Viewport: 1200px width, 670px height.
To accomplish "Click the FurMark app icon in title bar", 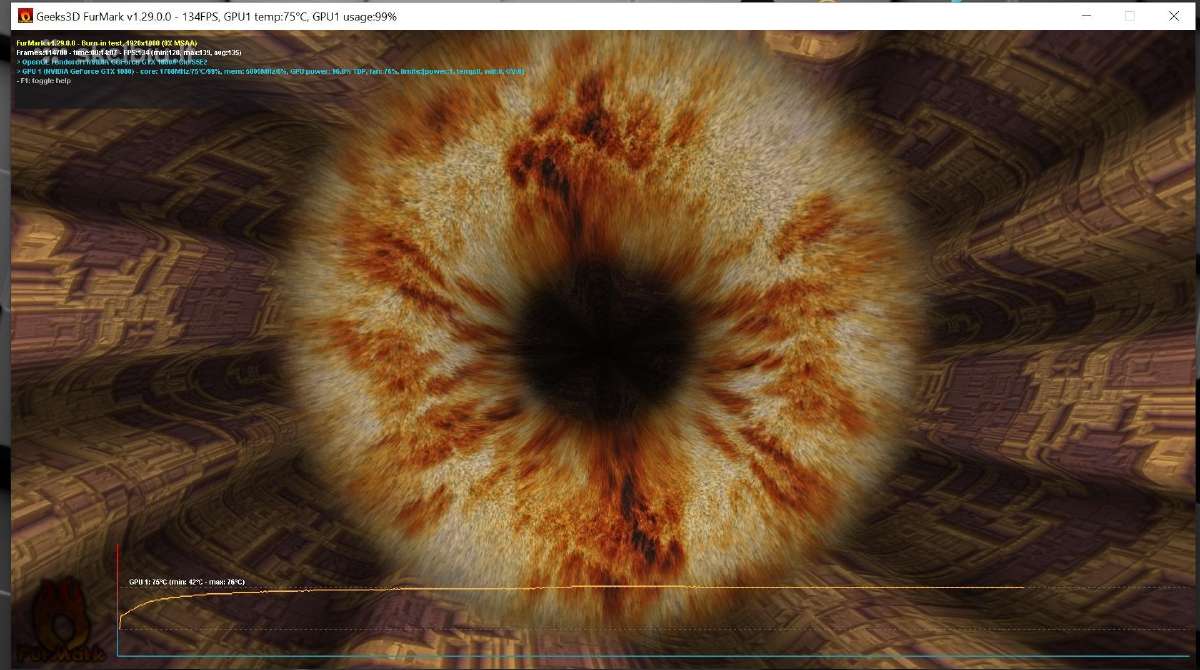I will (x=26, y=16).
